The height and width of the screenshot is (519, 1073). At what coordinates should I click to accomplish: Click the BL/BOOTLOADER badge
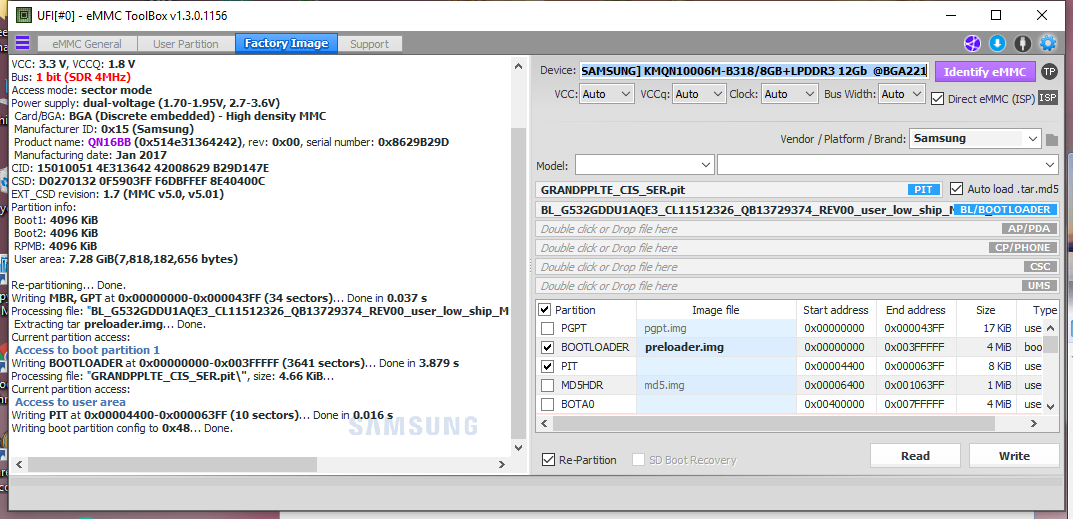(1005, 210)
